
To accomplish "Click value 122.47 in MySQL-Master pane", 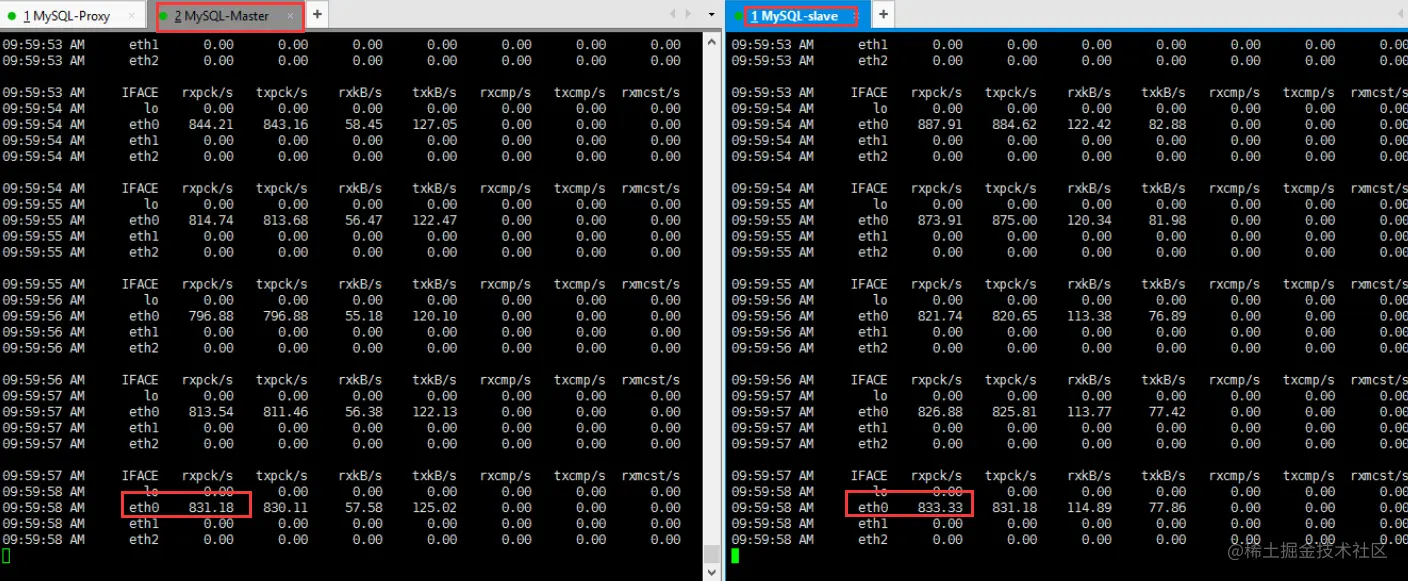I will tap(434, 220).
